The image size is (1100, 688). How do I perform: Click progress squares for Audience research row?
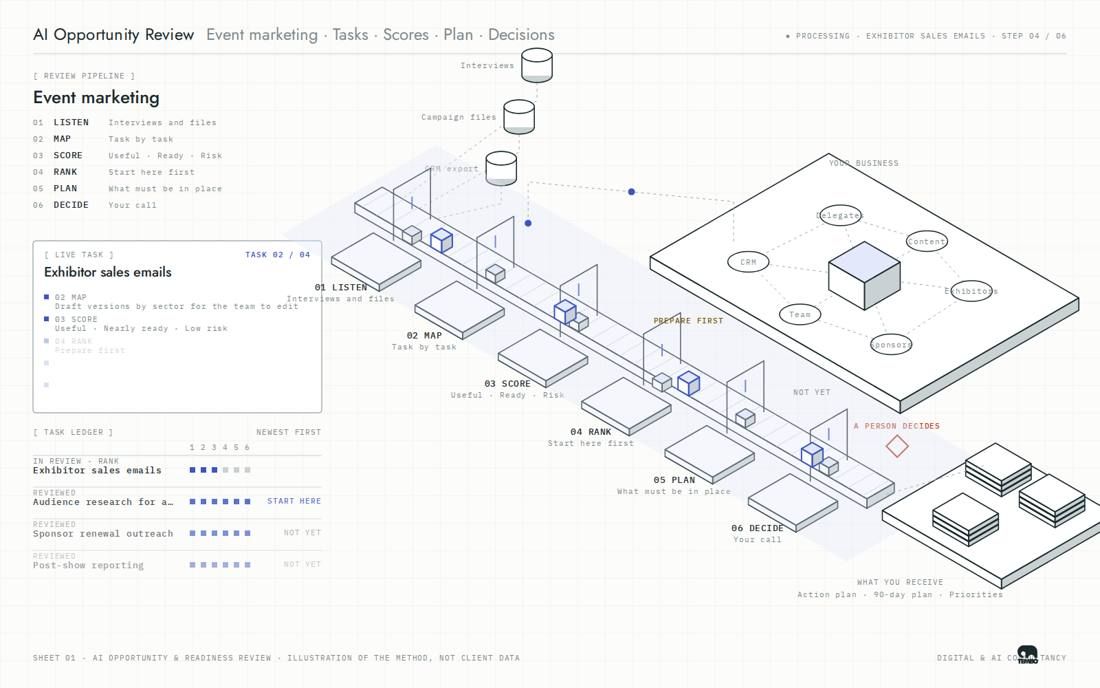(220, 501)
